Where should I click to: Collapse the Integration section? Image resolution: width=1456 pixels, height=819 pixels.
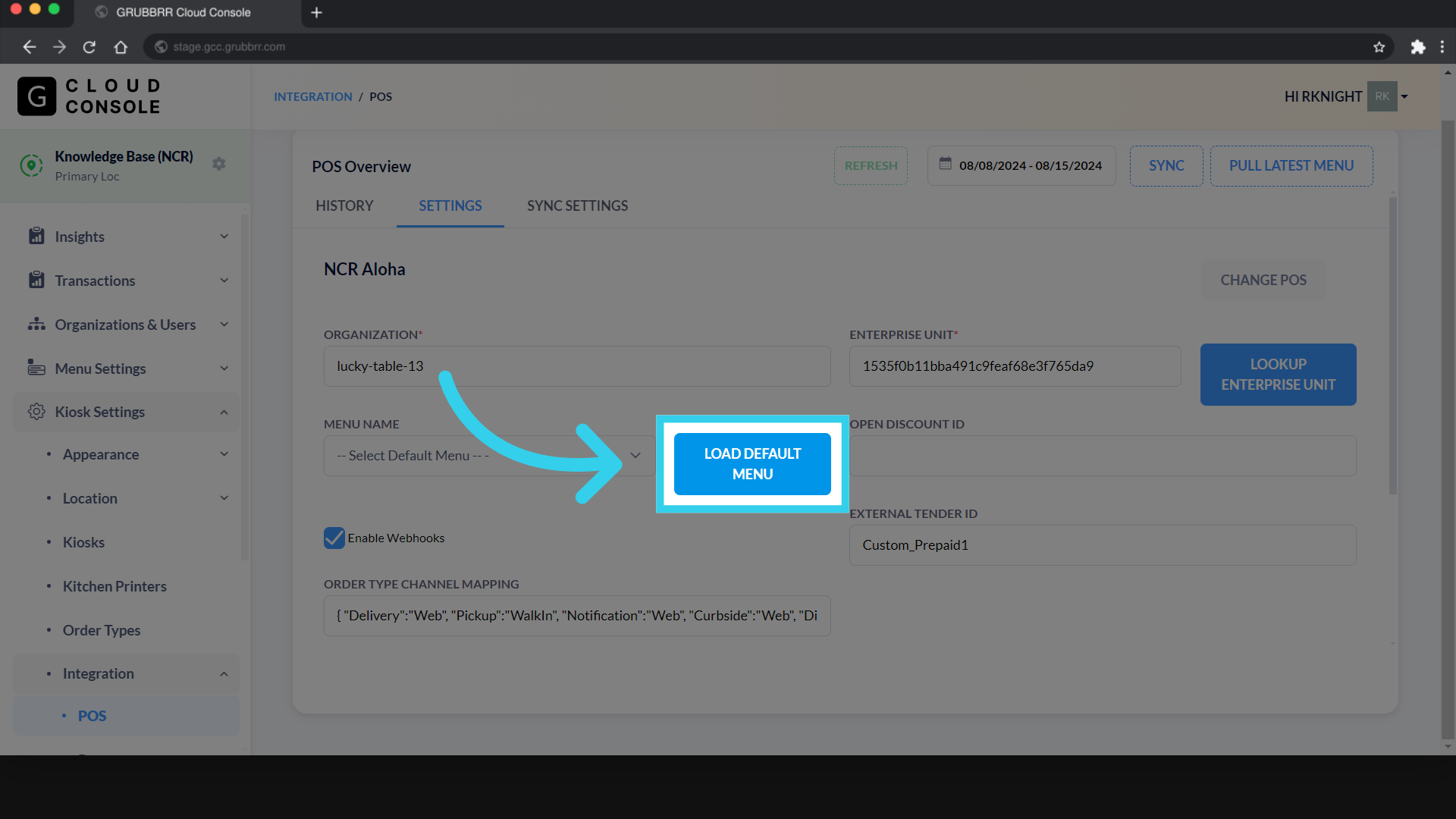tap(224, 673)
